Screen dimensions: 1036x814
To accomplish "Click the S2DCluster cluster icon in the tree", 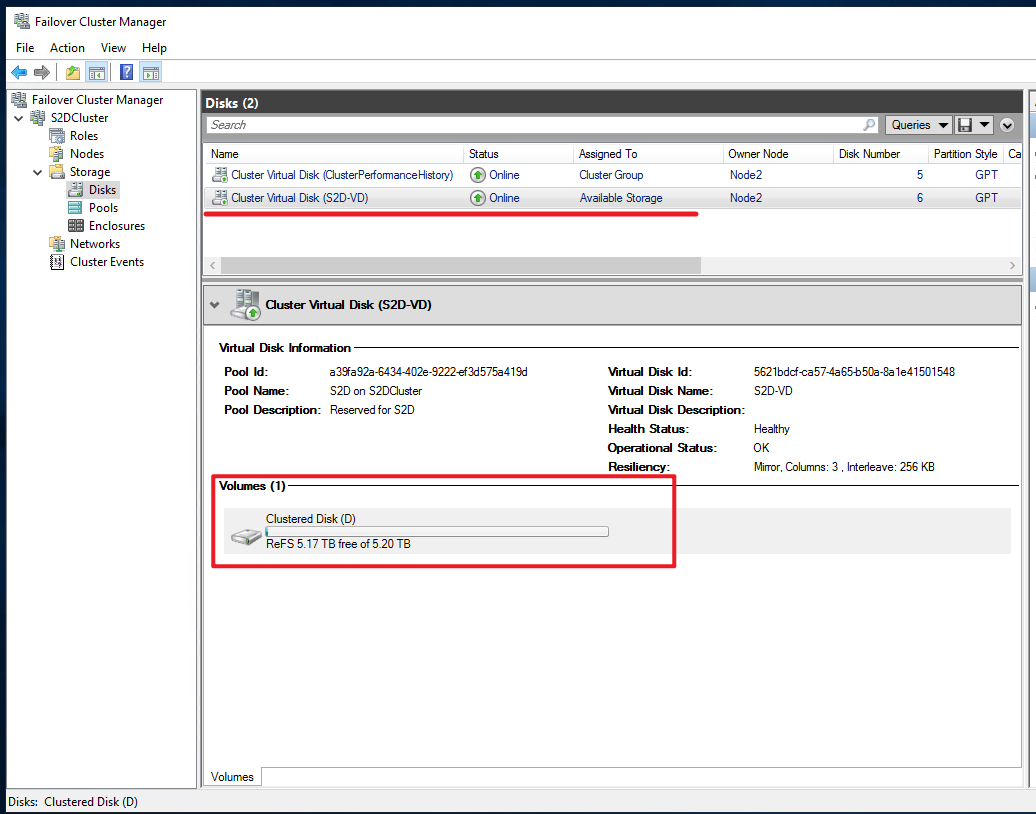I will point(38,118).
